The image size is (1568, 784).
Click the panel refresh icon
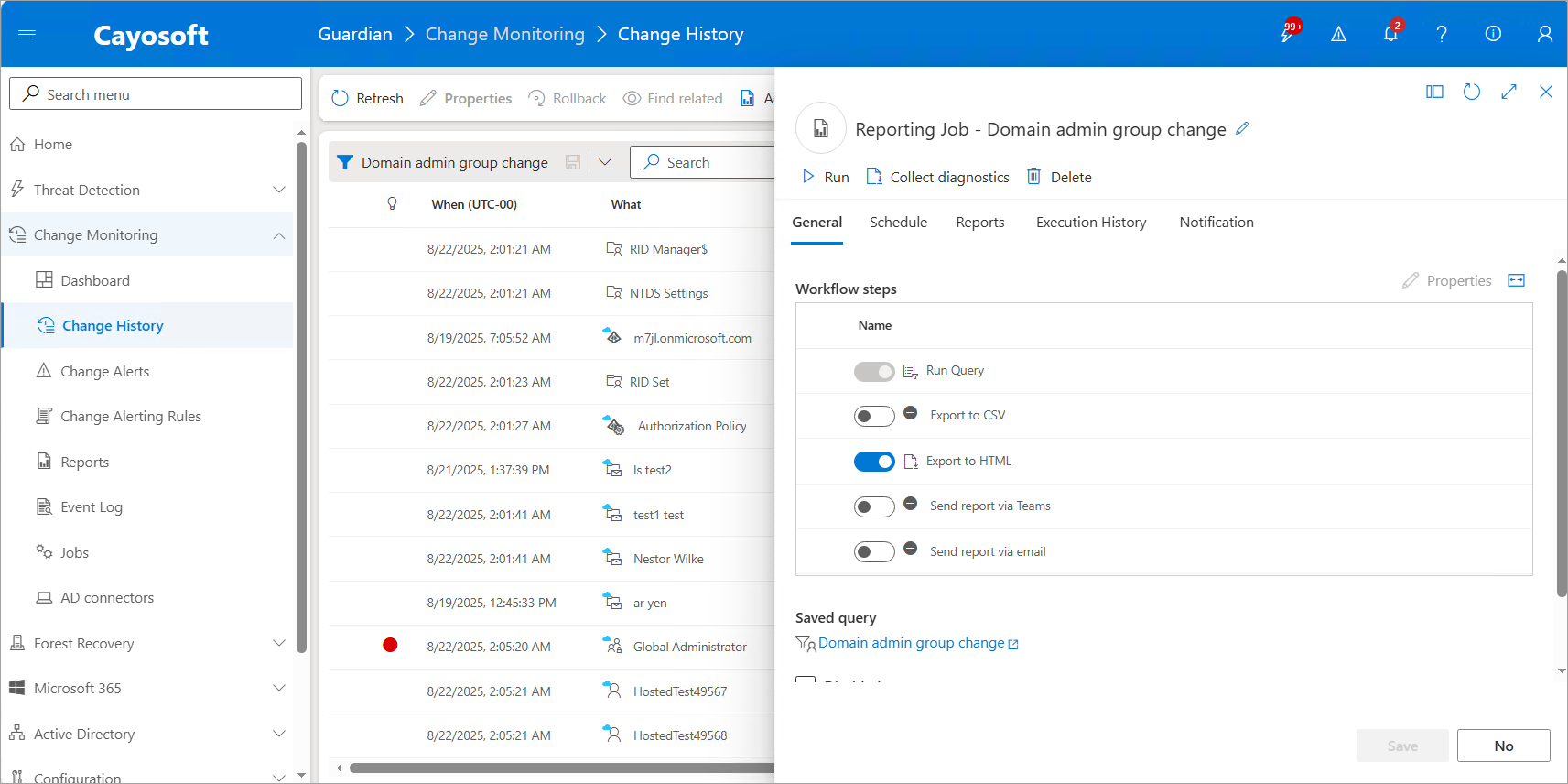pyautogui.click(x=1472, y=92)
